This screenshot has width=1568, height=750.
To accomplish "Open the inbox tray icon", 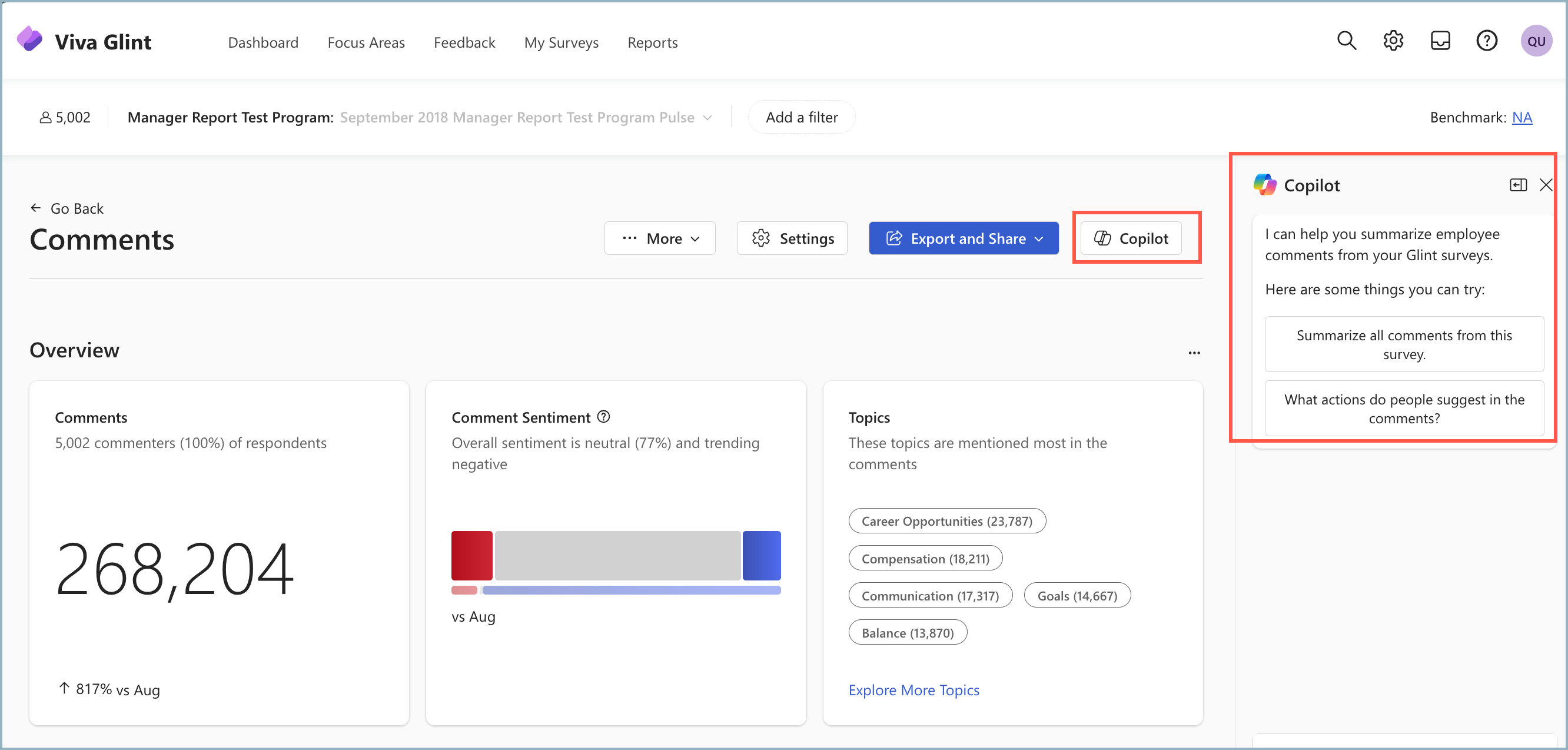I will pos(1440,41).
